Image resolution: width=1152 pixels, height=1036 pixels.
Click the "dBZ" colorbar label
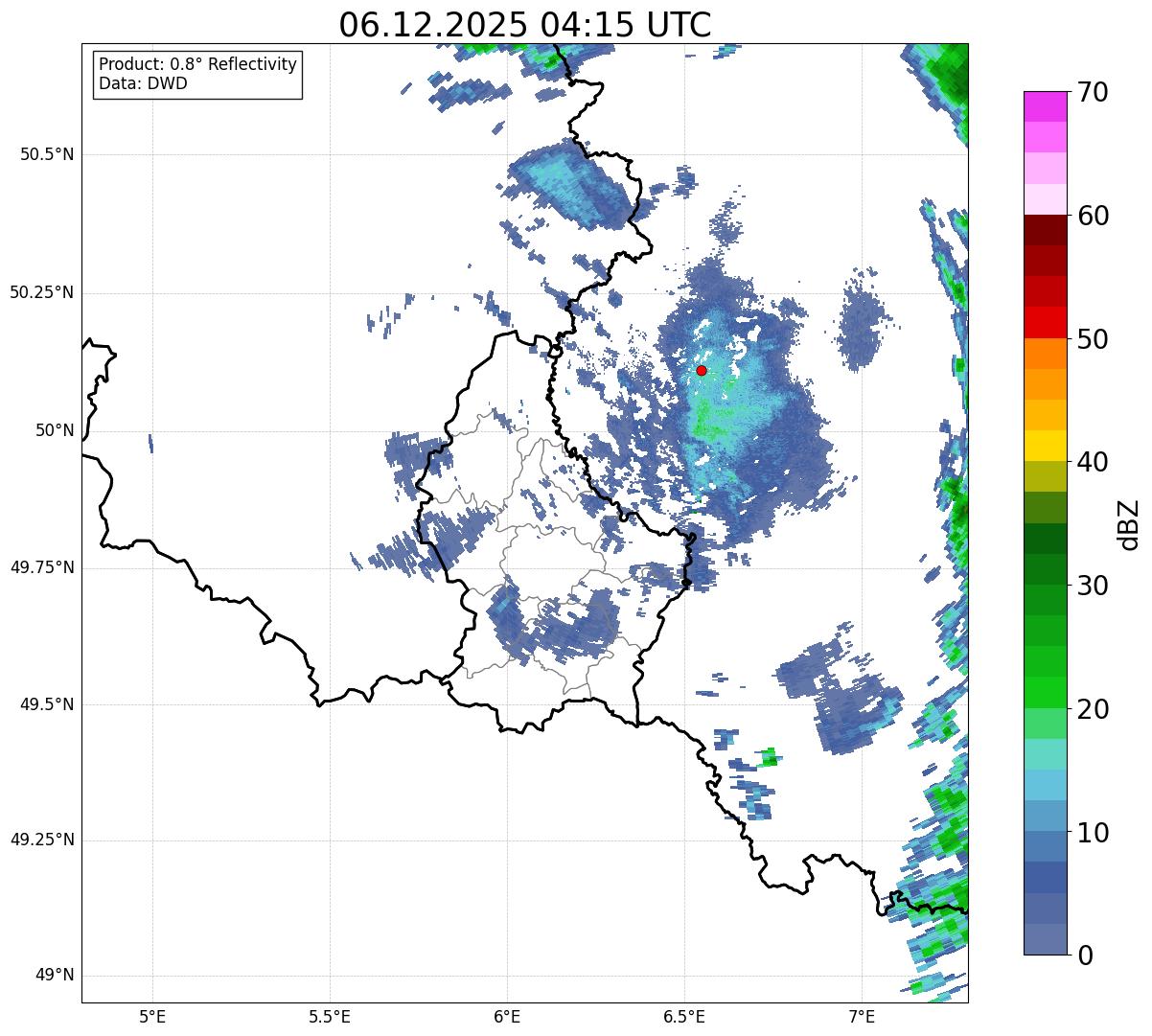coord(1129,524)
